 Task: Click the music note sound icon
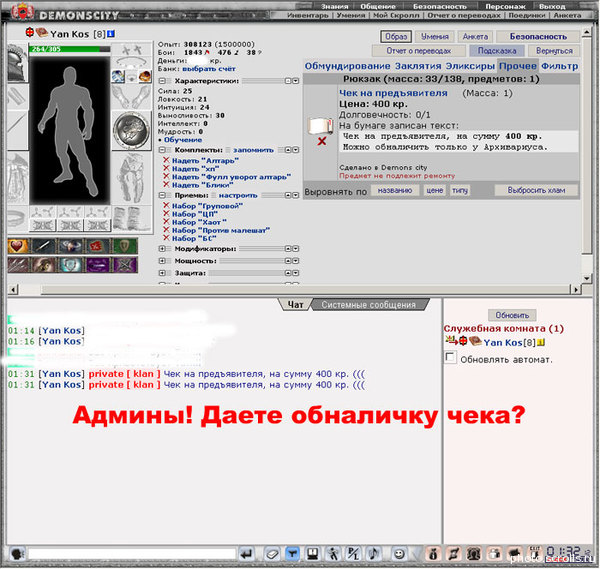tap(374, 554)
